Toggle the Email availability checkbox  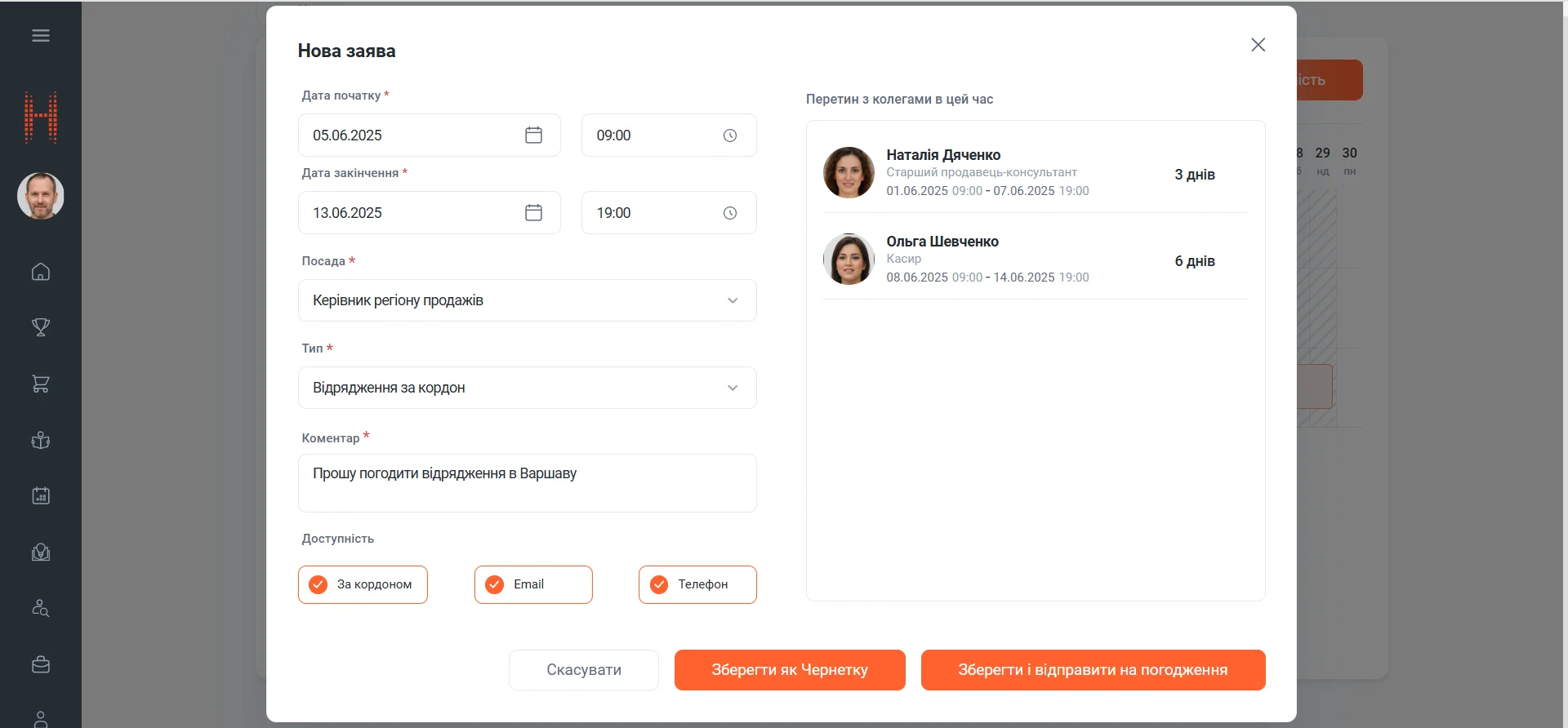tap(495, 584)
